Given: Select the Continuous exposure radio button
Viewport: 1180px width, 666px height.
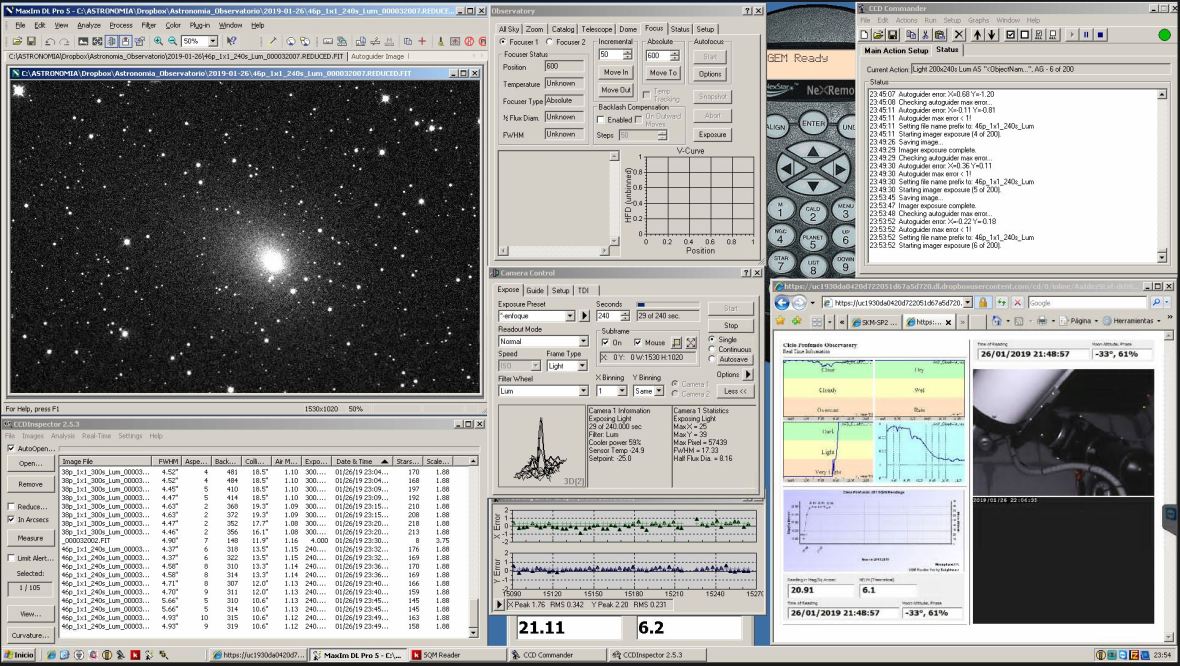Looking at the screenshot, I should click(x=712, y=349).
